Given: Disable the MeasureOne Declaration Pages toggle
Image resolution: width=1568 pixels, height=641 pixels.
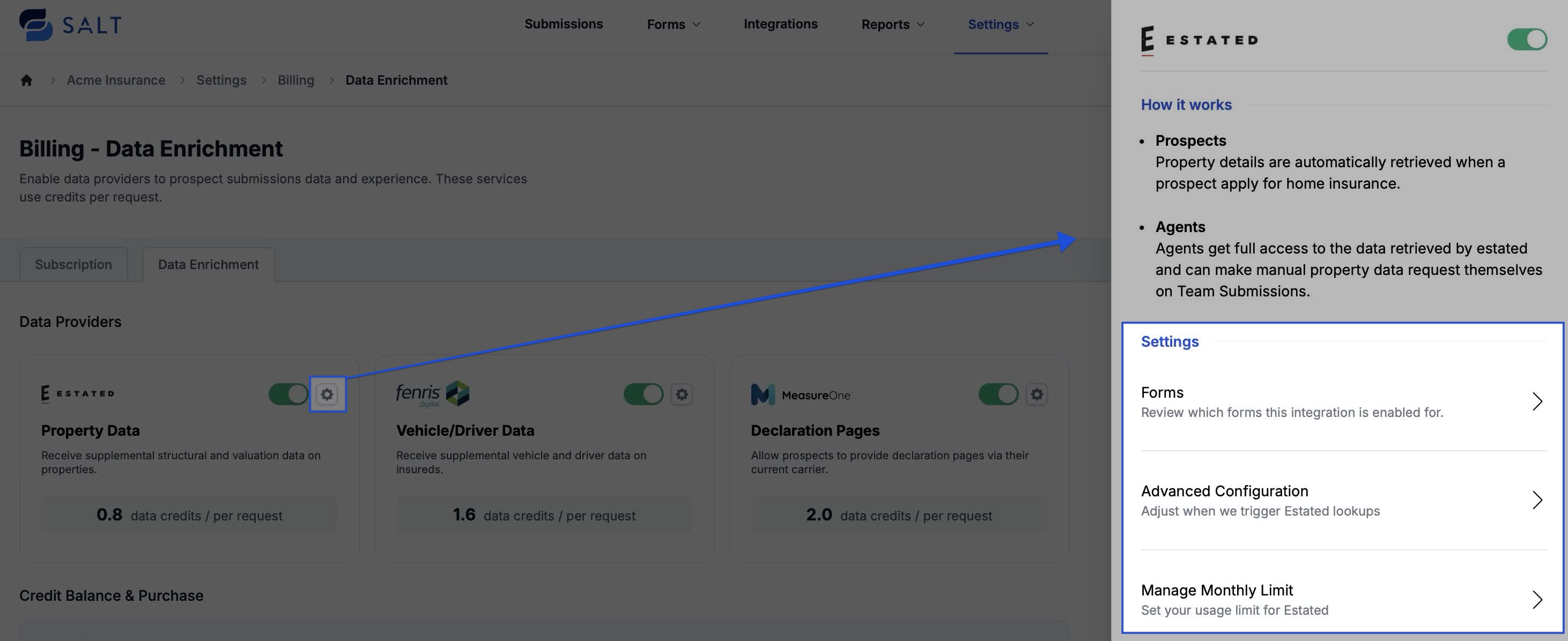Looking at the screenshot, I should [x=999, y=394].
